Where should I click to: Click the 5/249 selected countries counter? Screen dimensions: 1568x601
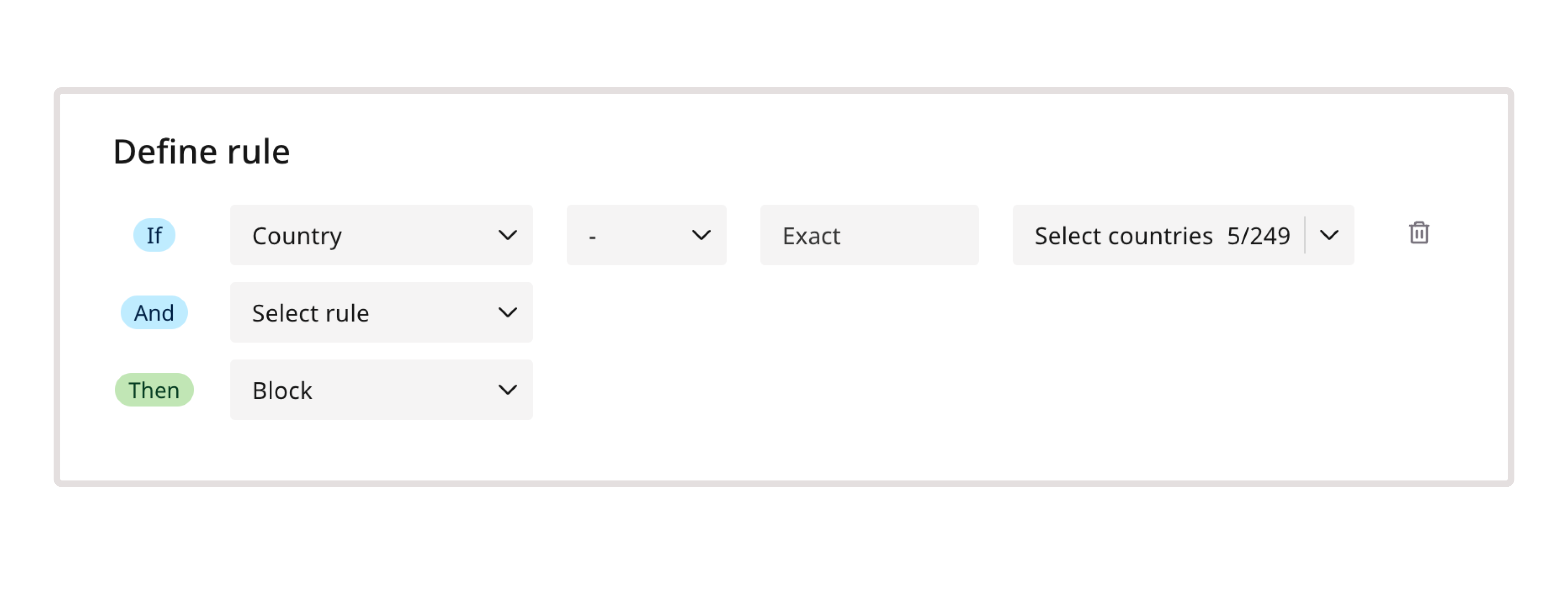tap(1258, 235)
